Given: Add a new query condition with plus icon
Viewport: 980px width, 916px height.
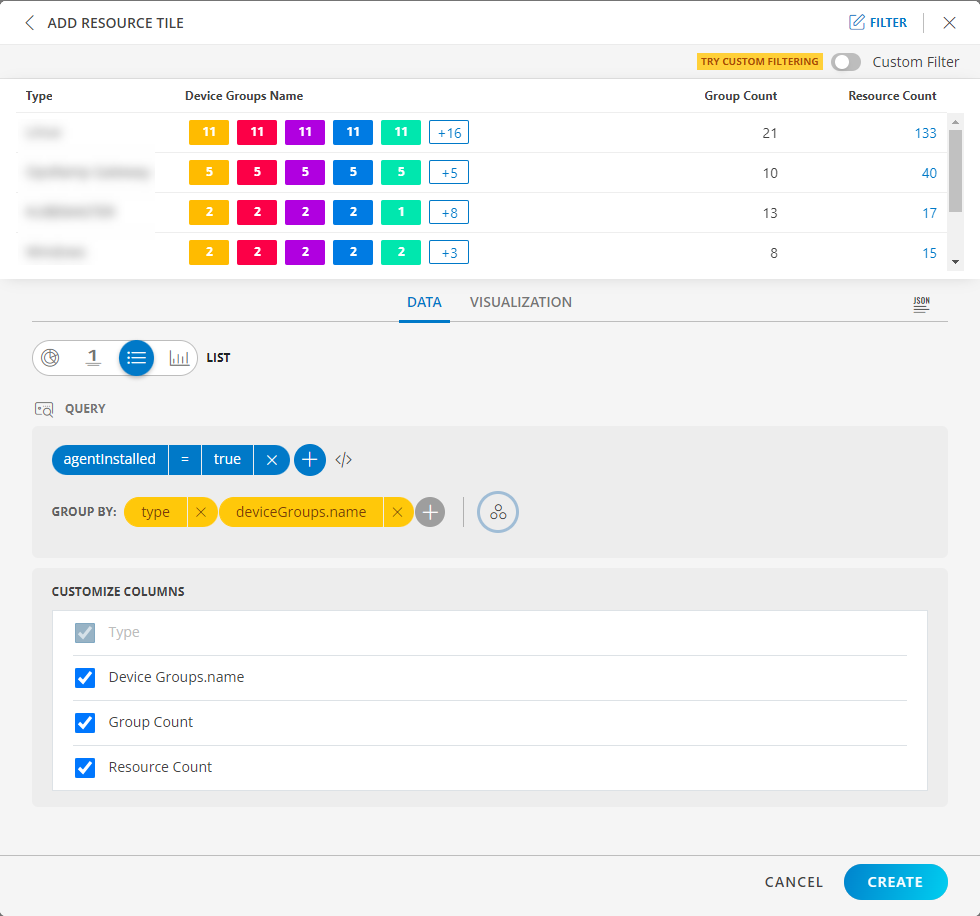Looking at the screenshot, I should point(309,459).
